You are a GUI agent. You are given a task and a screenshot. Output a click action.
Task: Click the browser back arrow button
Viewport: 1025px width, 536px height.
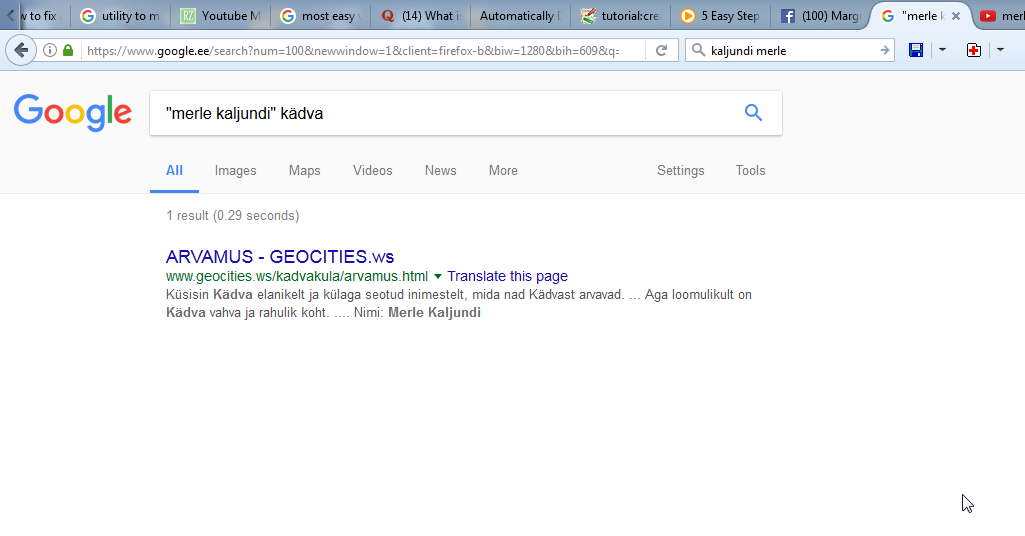[21, 50]
